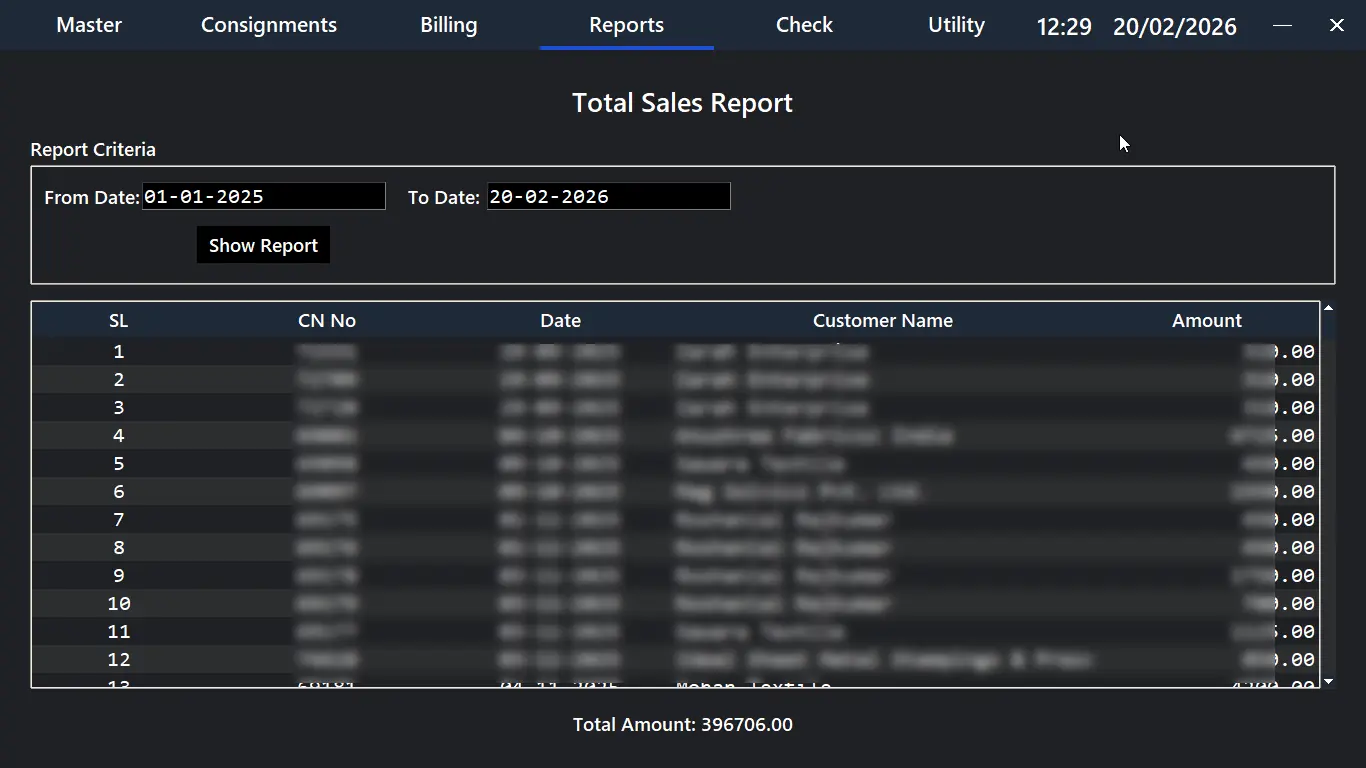Click the scrollbar down arrow
This screenshot has width=1366, height=768.
point(1328,681)
